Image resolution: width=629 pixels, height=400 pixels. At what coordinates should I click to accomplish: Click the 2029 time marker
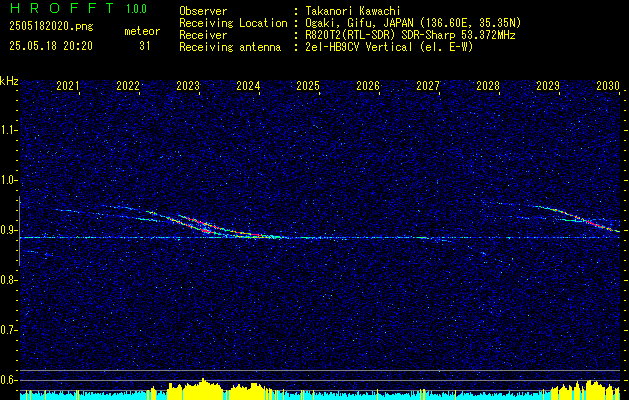click(x=548, y=86)
